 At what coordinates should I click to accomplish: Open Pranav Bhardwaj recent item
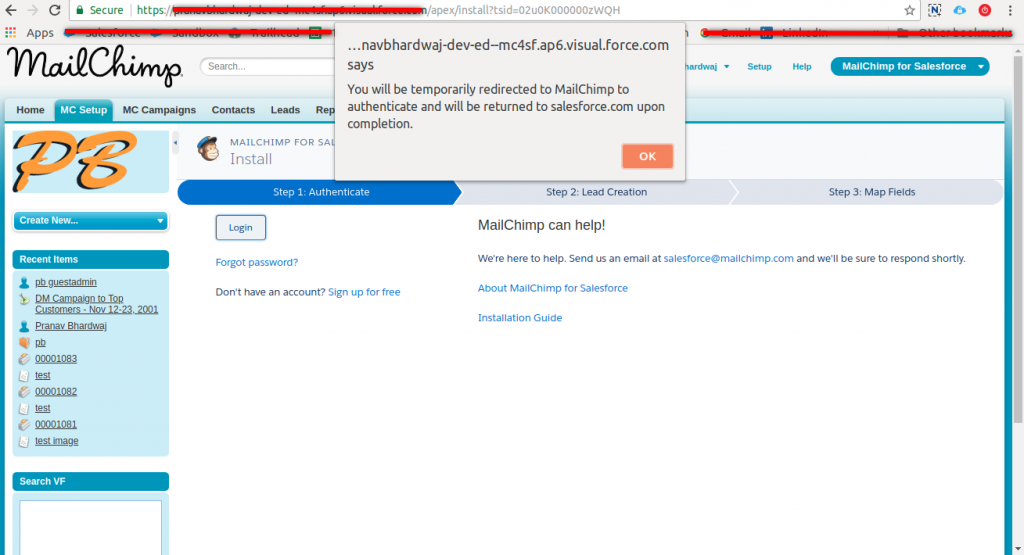pos(71,326)
